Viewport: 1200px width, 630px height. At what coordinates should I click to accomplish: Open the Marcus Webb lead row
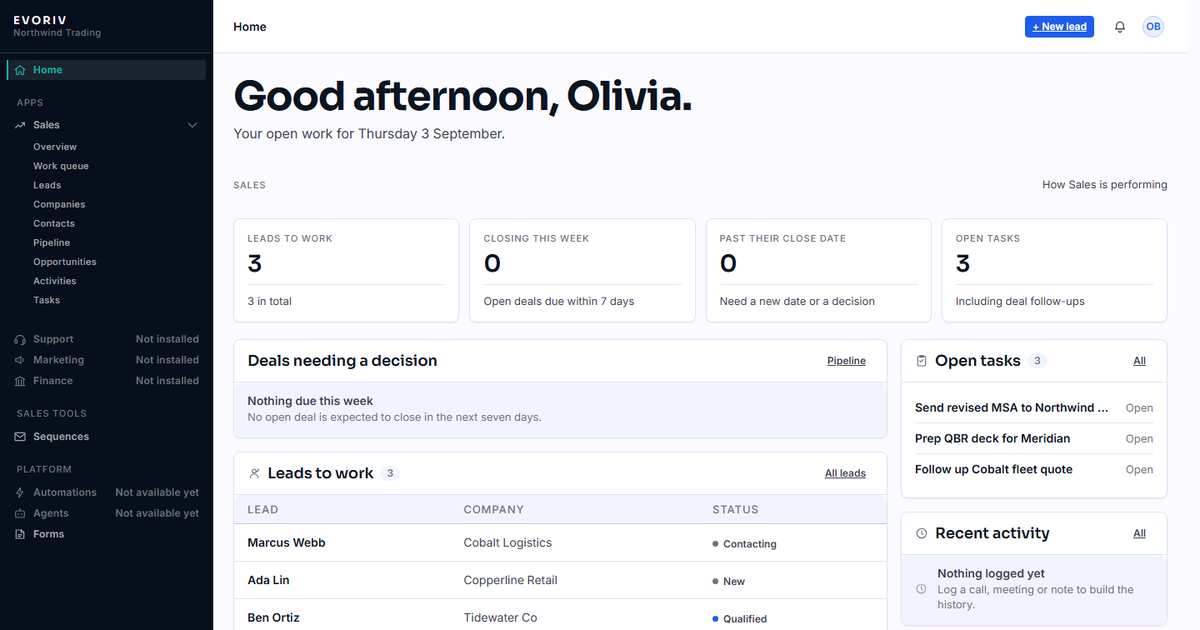click(560, 543)
